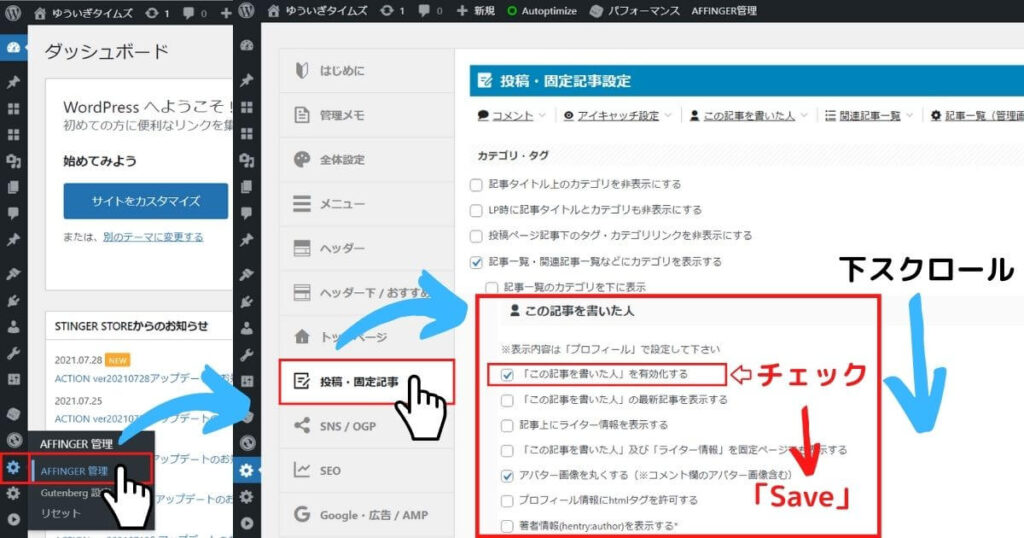Screen dimensions: 1024x538
Task: Uncheck 記事一覧・関連記事一覧などにカテゴリを表示する
Action: click(476, 262)
